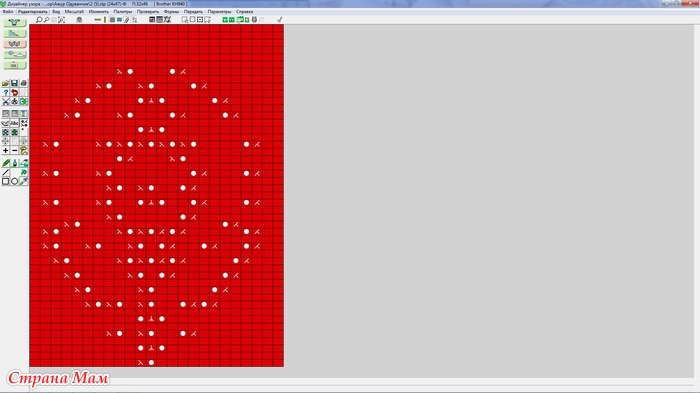Click the scissors cut icon
700x393 pixels.
point(5,101)
